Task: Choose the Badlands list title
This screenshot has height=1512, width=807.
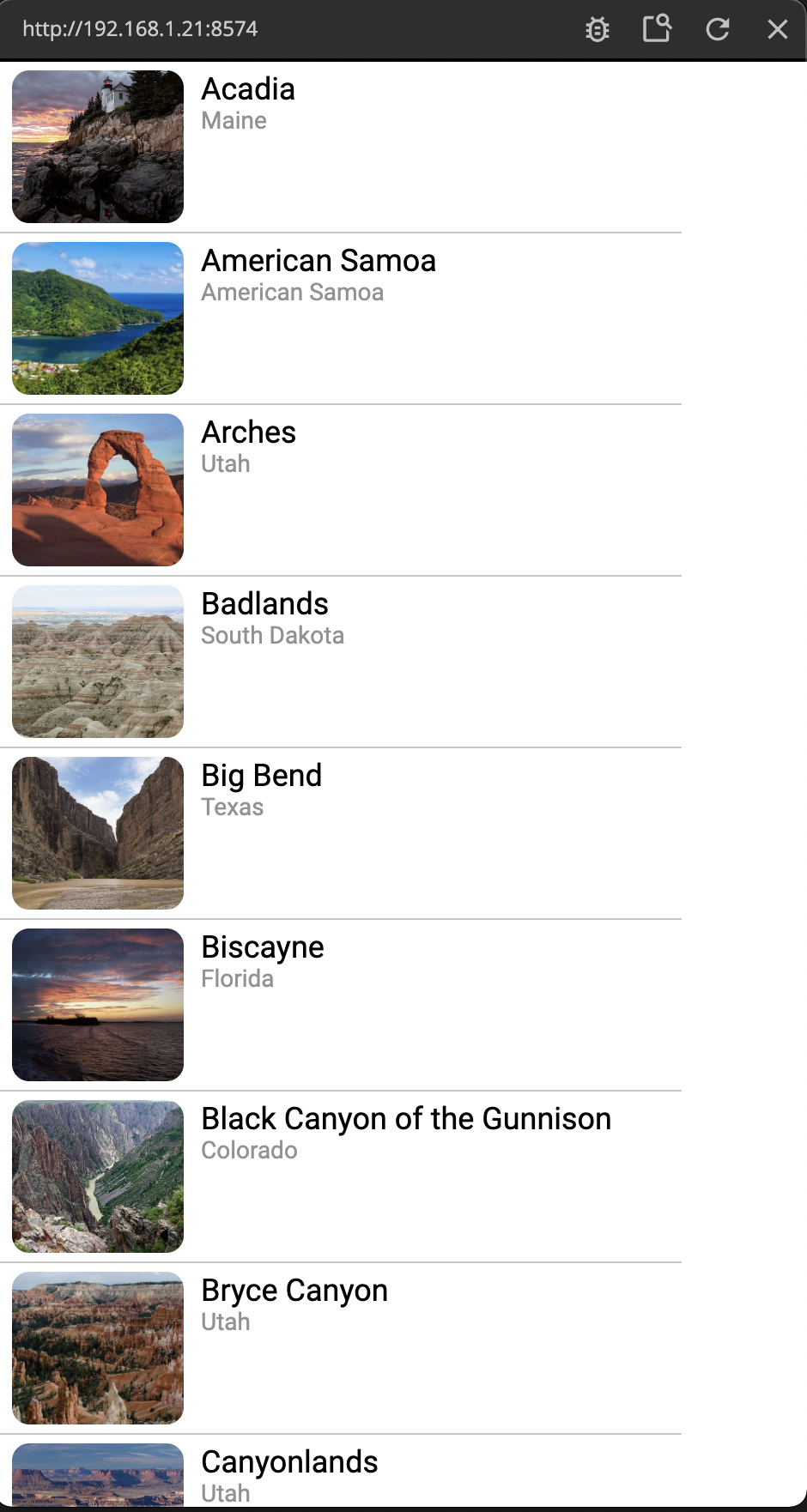Action: click(264, 604)
